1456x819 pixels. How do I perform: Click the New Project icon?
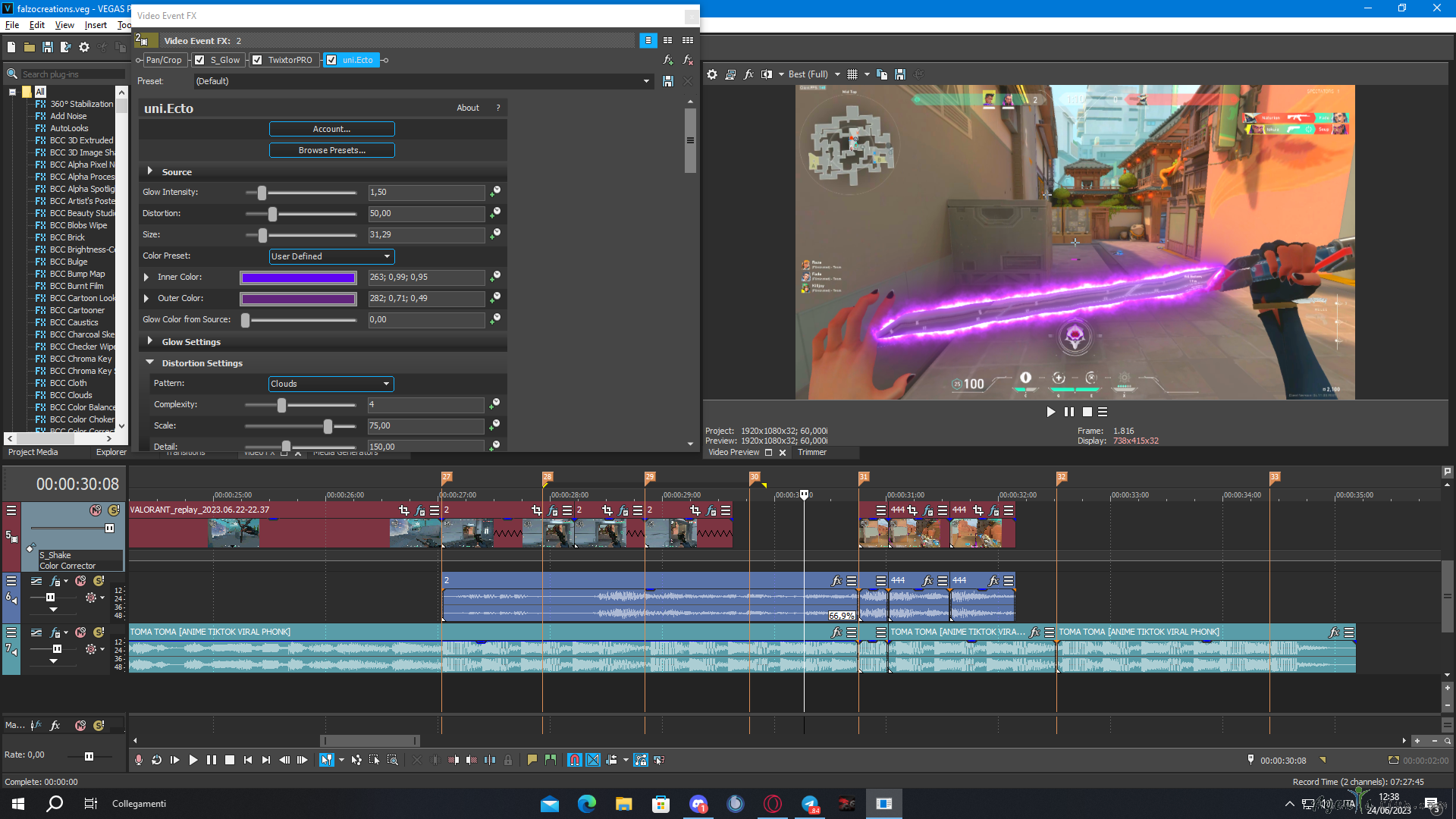[x=11, y=47]
